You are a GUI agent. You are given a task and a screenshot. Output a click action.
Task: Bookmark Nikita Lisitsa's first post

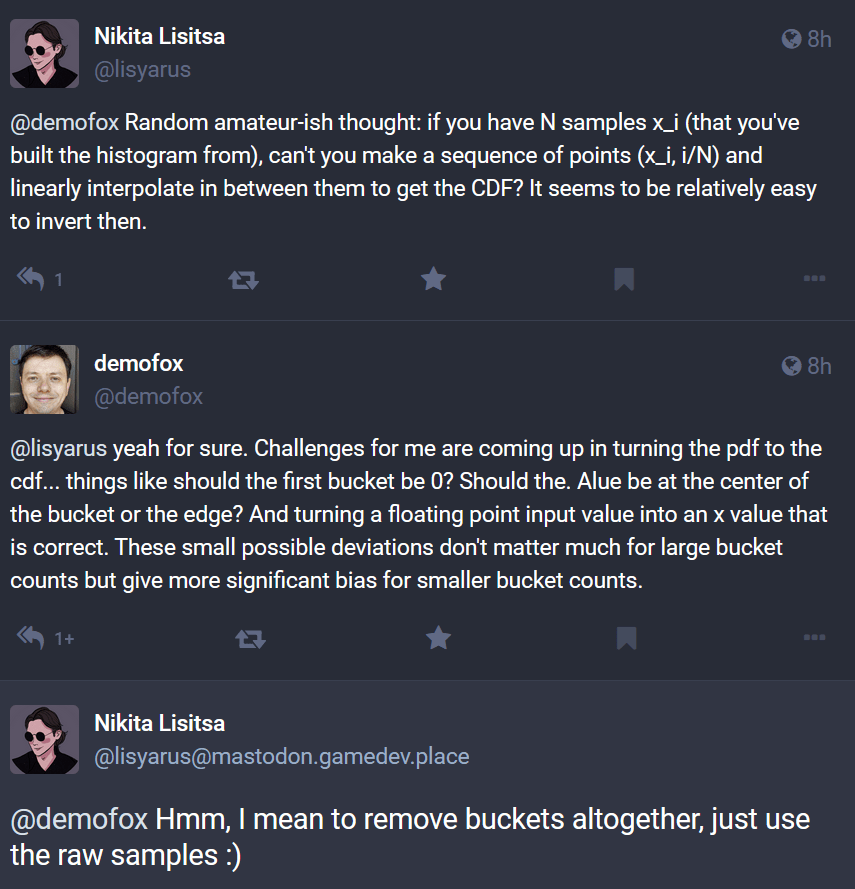pos(624,280)
